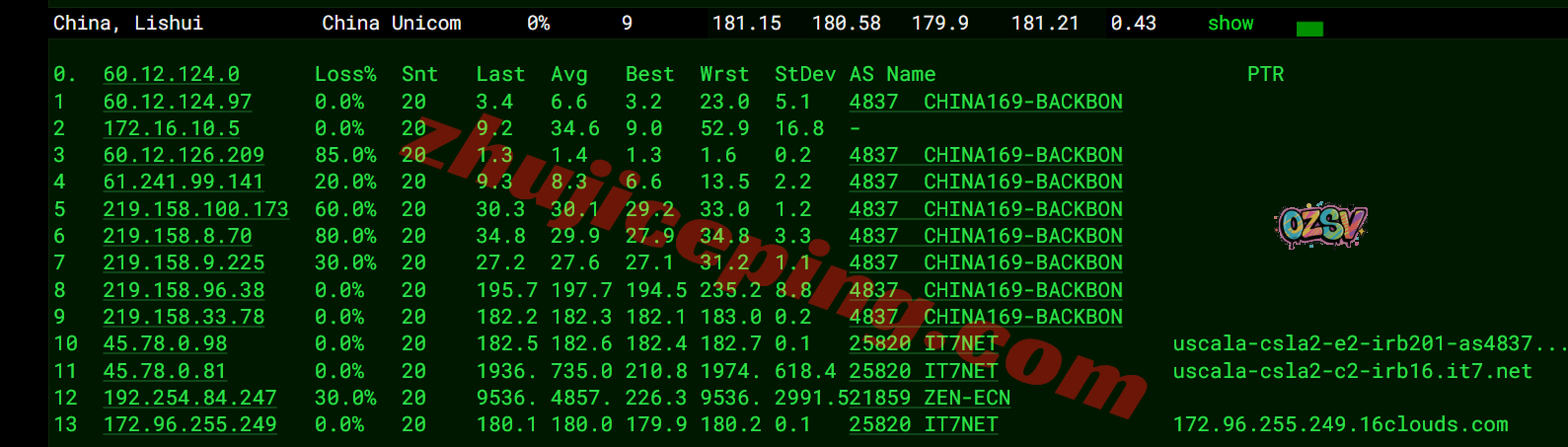Image resolution: width=1568 pixels, height=447 pixels.
Task: Click the 45.78.0.98 IP link
Action: (165, 343)
